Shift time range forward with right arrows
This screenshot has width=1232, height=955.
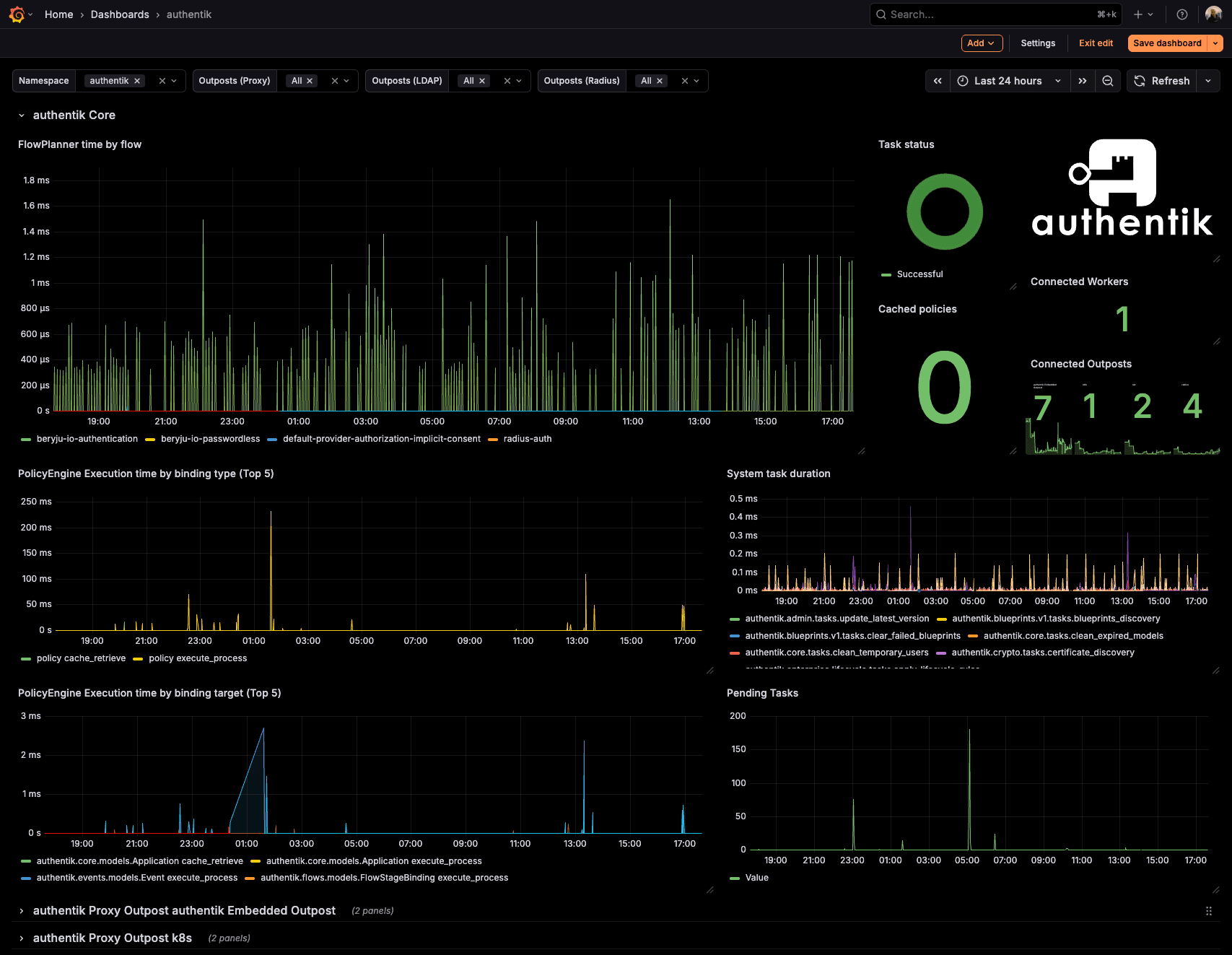[1082, 81]
